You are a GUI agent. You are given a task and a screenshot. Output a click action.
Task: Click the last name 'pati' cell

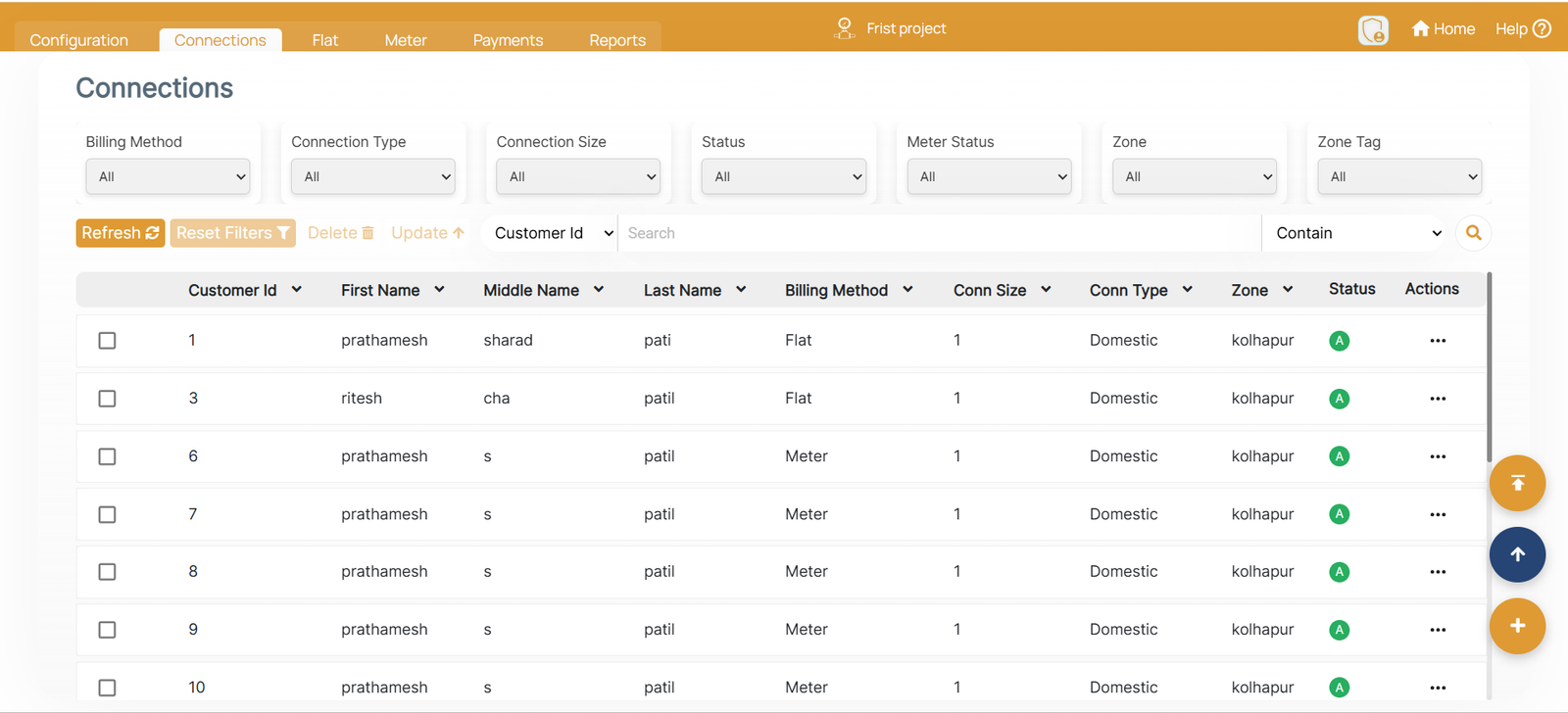point(658,341)
